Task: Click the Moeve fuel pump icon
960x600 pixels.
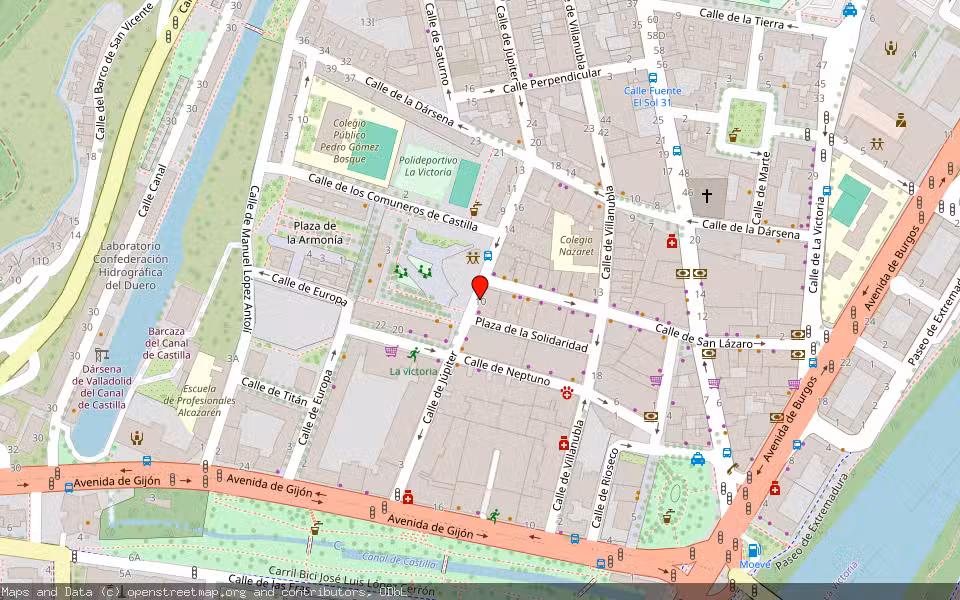Action: coord(754,550)
